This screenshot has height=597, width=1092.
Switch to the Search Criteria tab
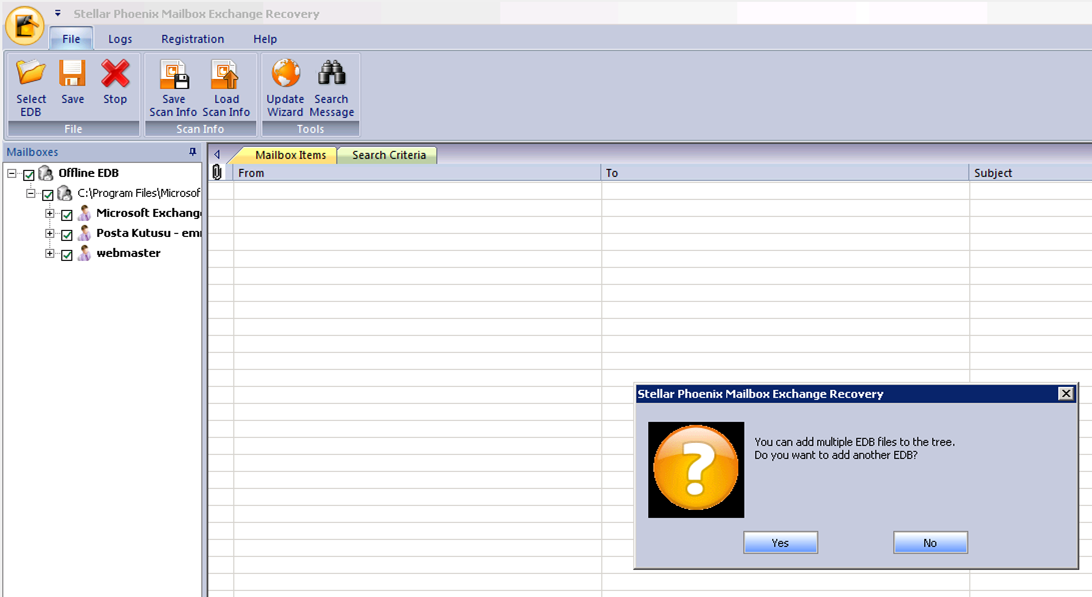389,155
